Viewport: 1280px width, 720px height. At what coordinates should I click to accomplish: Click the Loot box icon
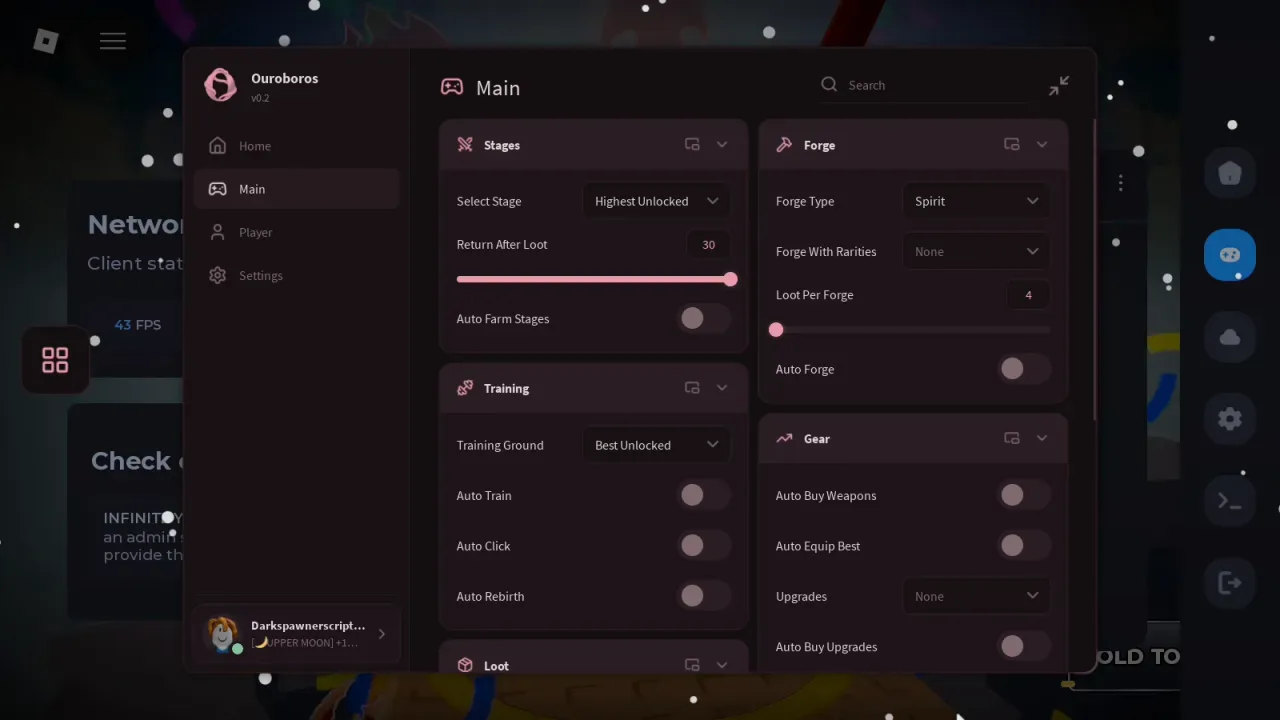tap(465, 665)
